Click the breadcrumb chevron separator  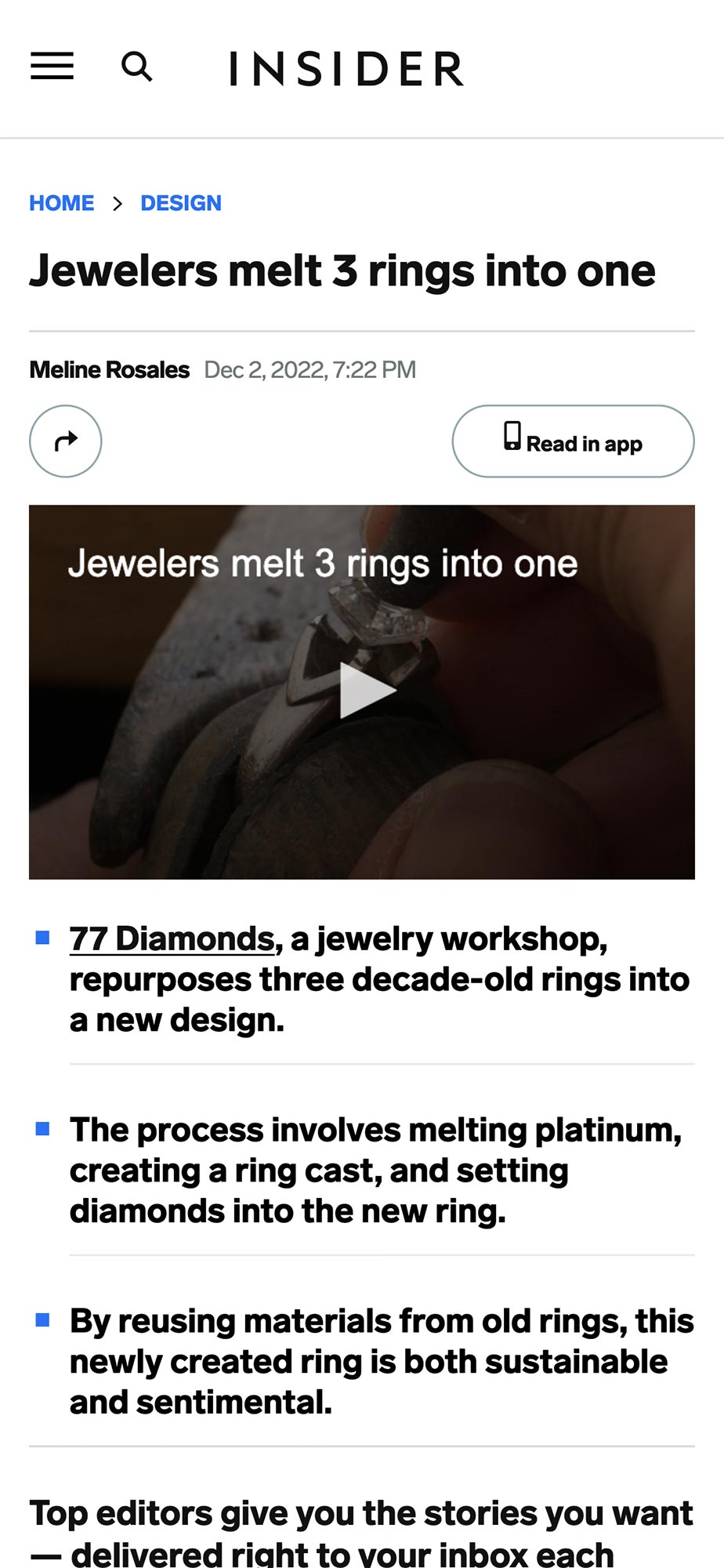tap(118, 204)
